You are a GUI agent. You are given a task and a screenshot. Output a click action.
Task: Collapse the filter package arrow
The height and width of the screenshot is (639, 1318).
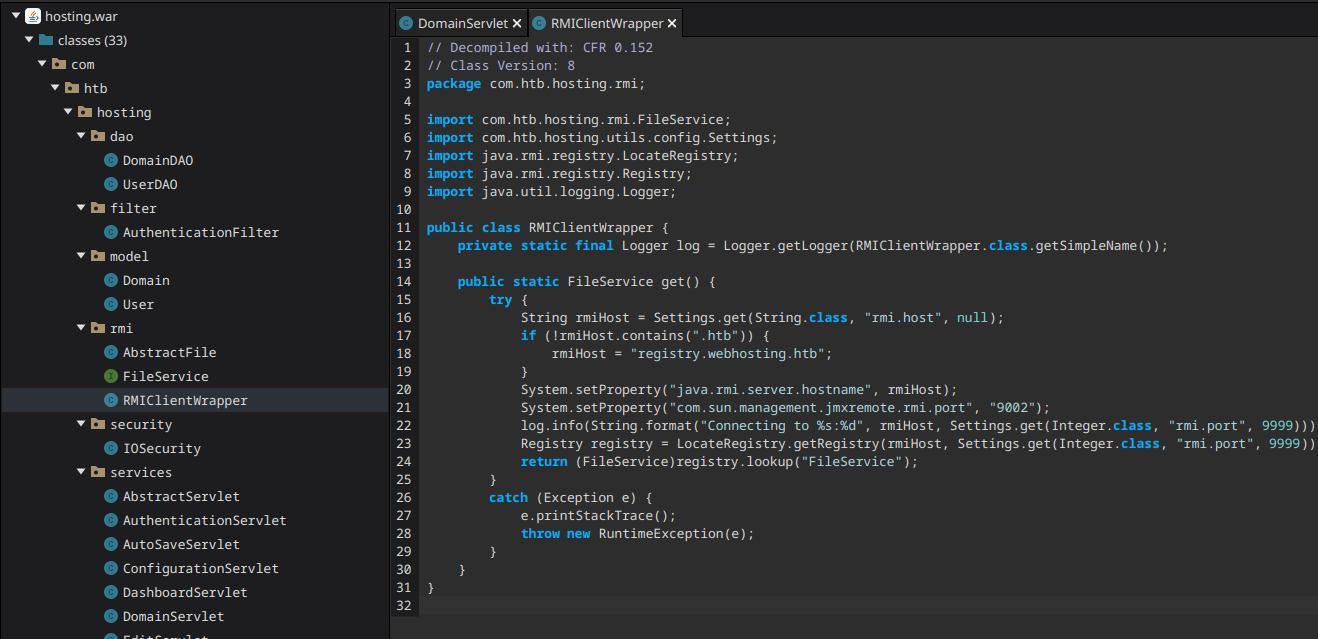coord(81,208)
